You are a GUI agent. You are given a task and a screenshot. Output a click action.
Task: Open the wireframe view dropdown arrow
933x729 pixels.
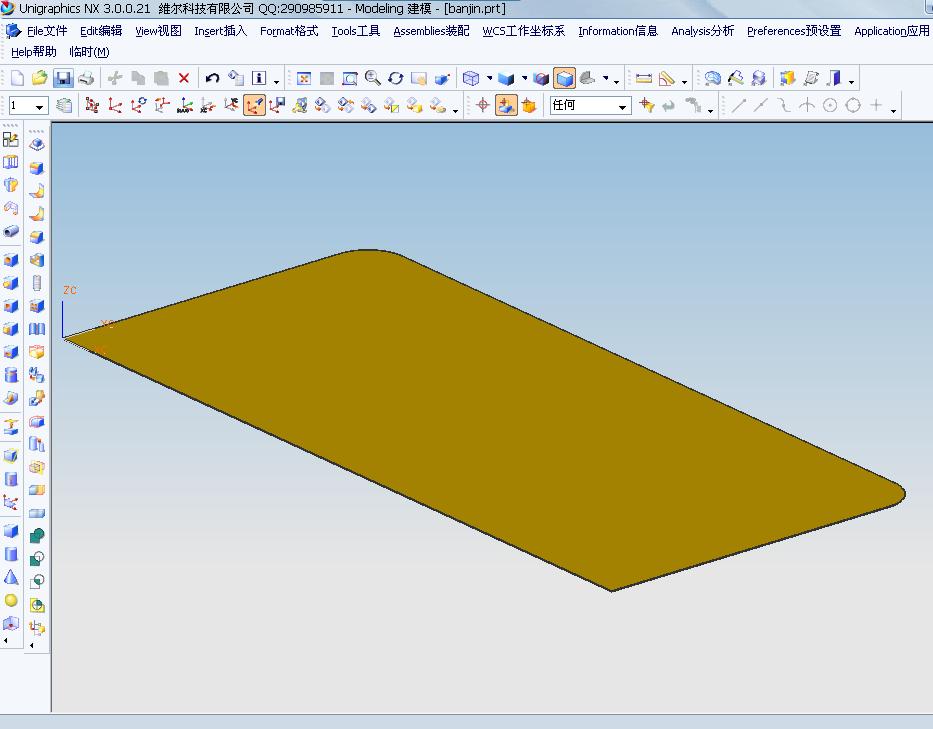pyautogui.click(x=489, y=78)
